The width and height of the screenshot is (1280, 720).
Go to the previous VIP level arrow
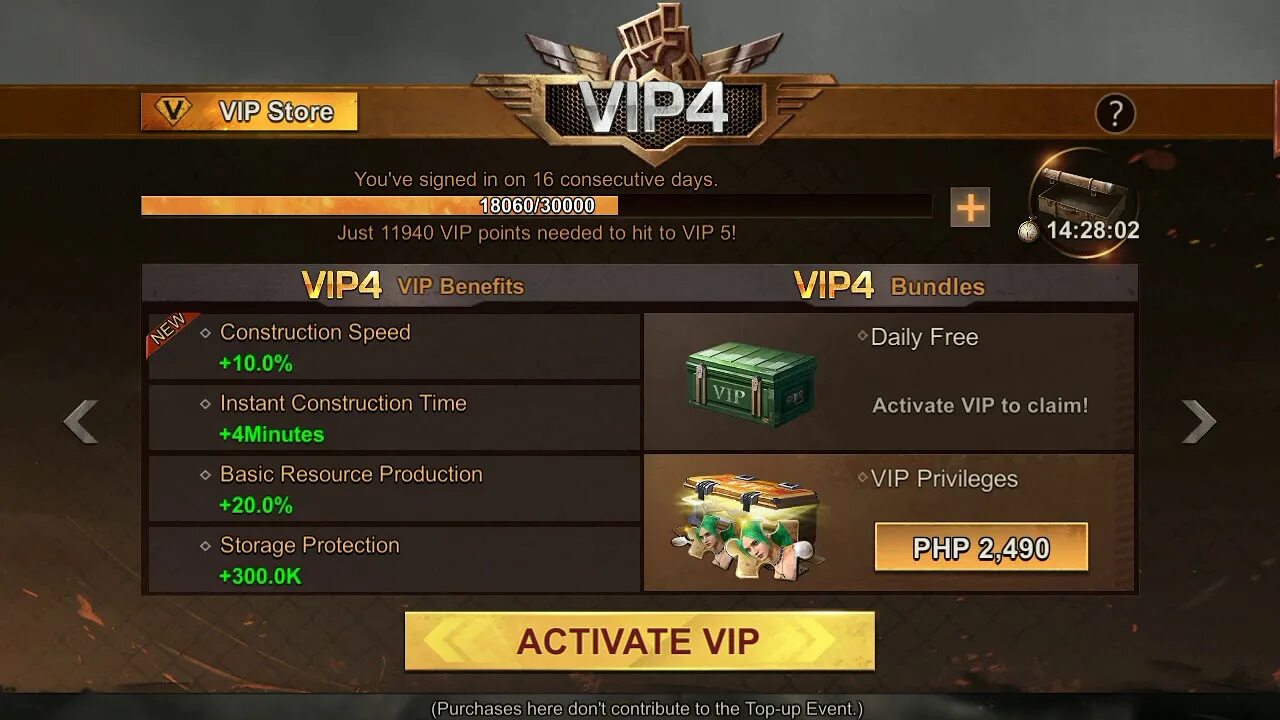point(81,421)
